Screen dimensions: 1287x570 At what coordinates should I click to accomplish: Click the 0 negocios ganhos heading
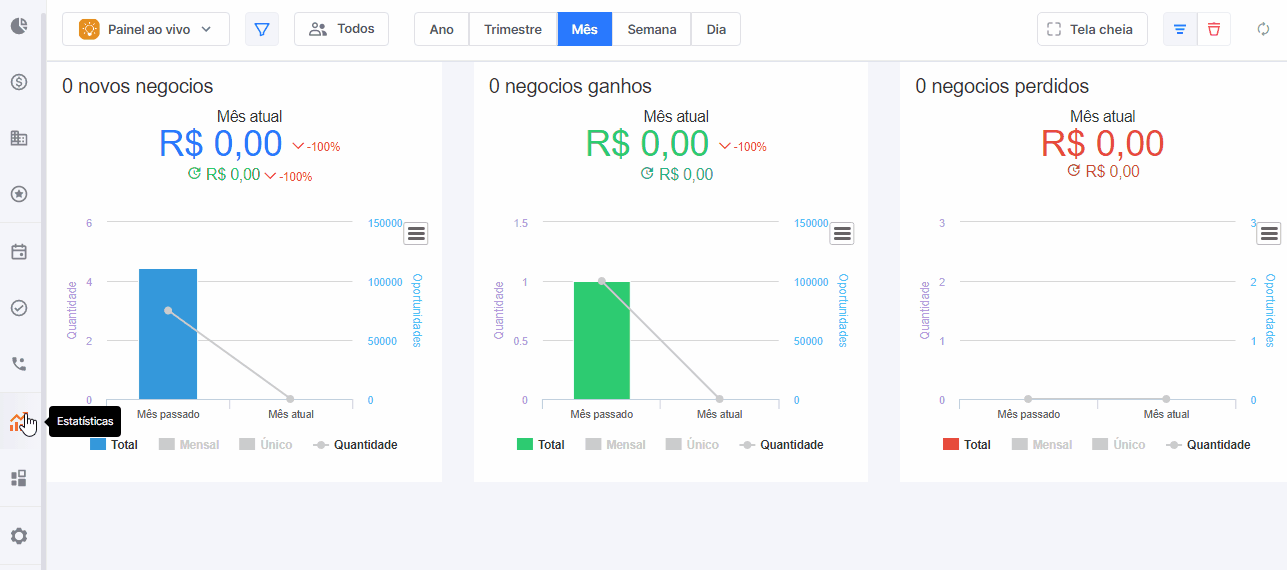[x=570, y=87]
